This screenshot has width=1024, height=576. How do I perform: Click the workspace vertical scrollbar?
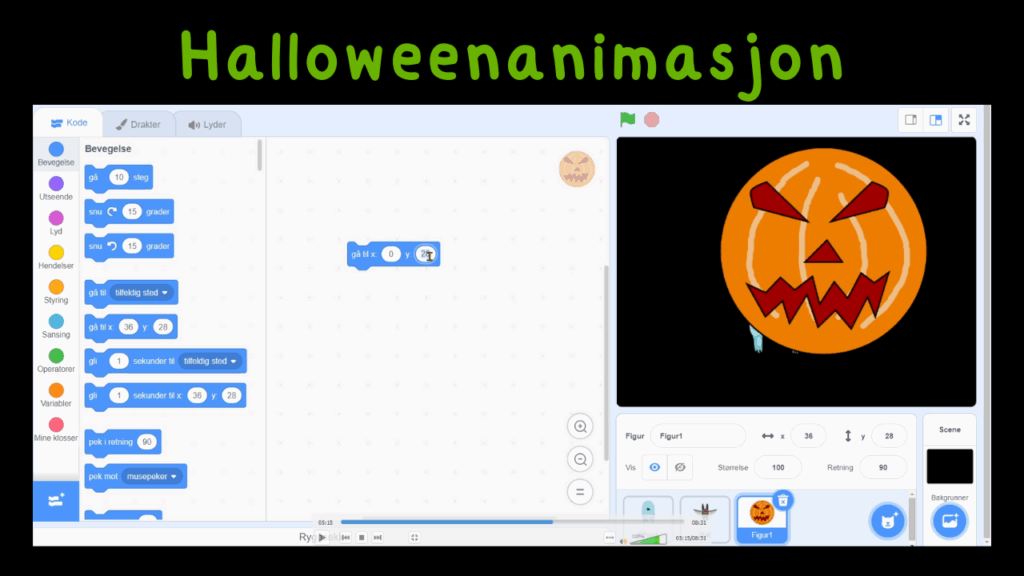tap(605, 362)
